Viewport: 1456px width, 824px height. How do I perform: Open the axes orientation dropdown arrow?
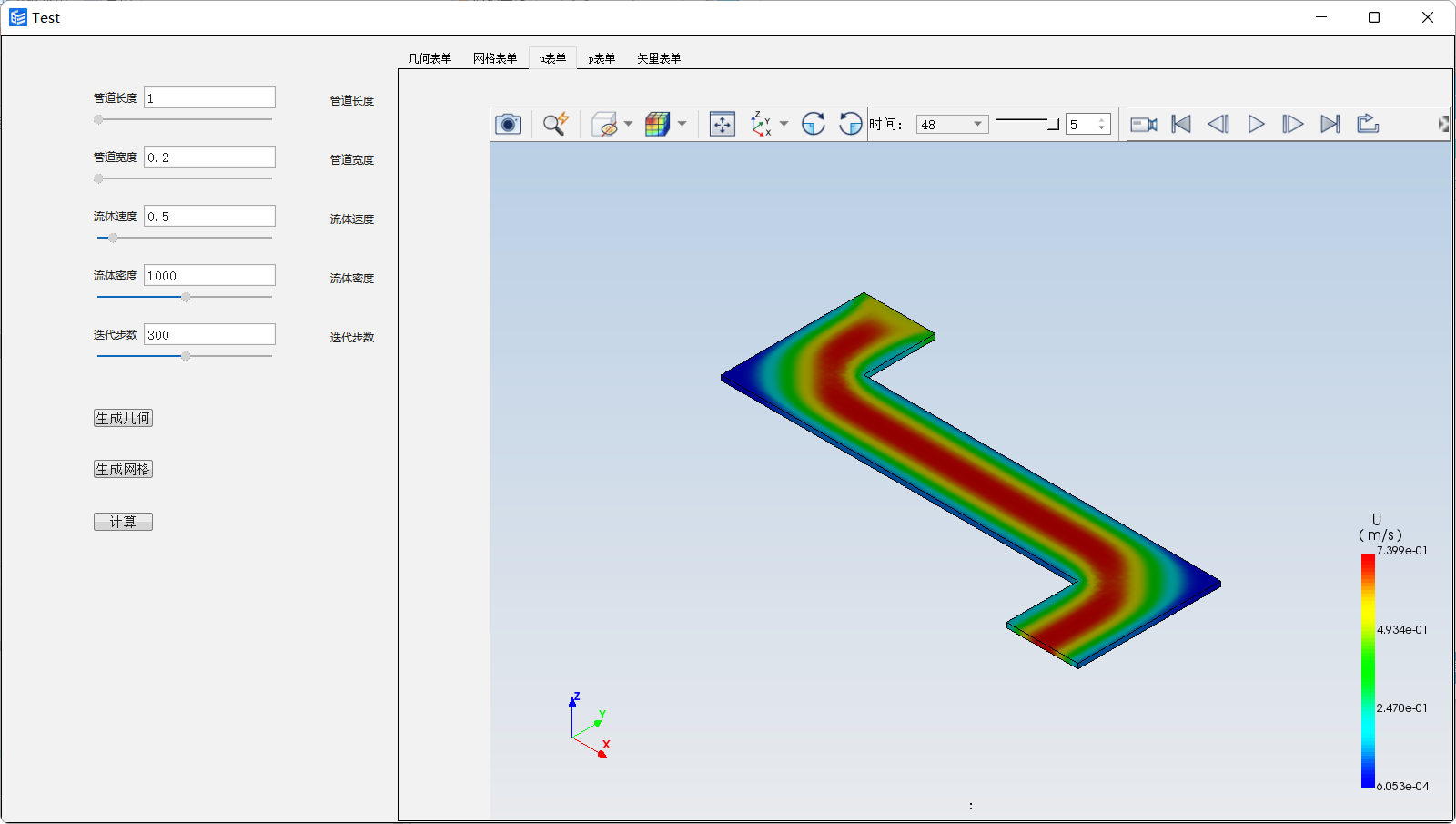[784, 124]
